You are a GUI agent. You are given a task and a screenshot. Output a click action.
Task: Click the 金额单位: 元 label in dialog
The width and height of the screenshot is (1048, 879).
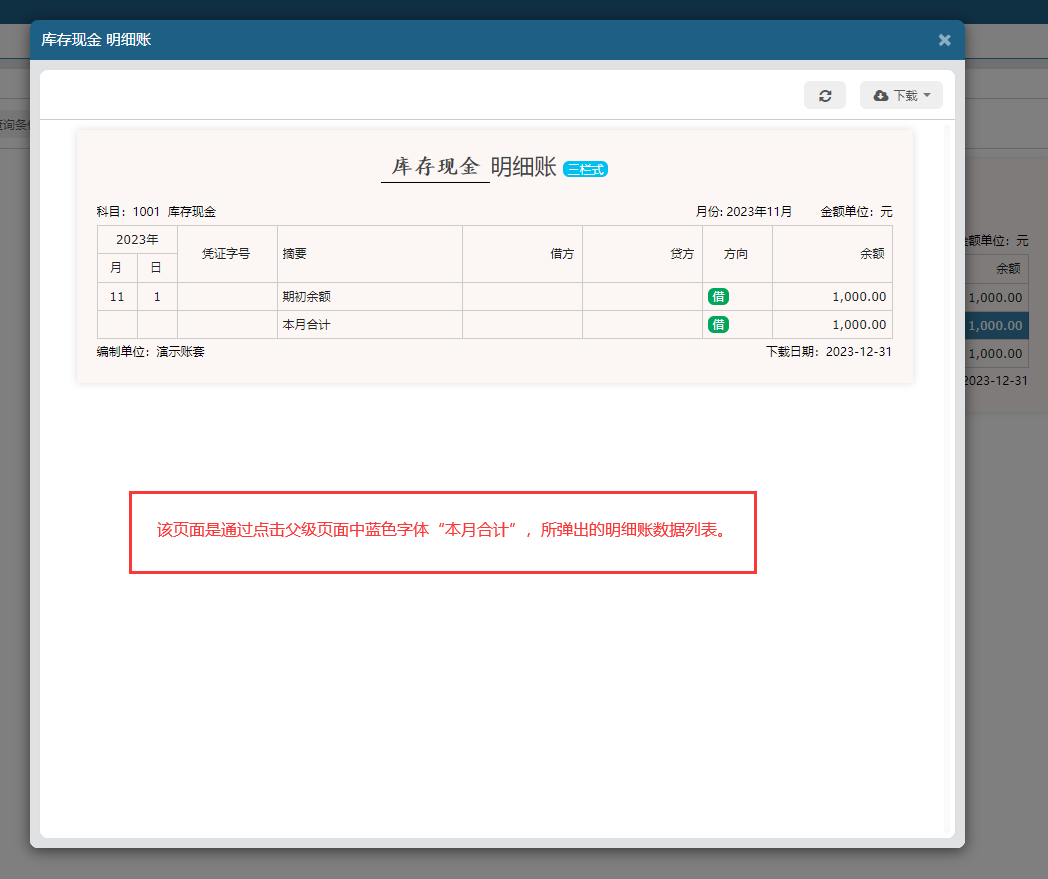[856, 212]
